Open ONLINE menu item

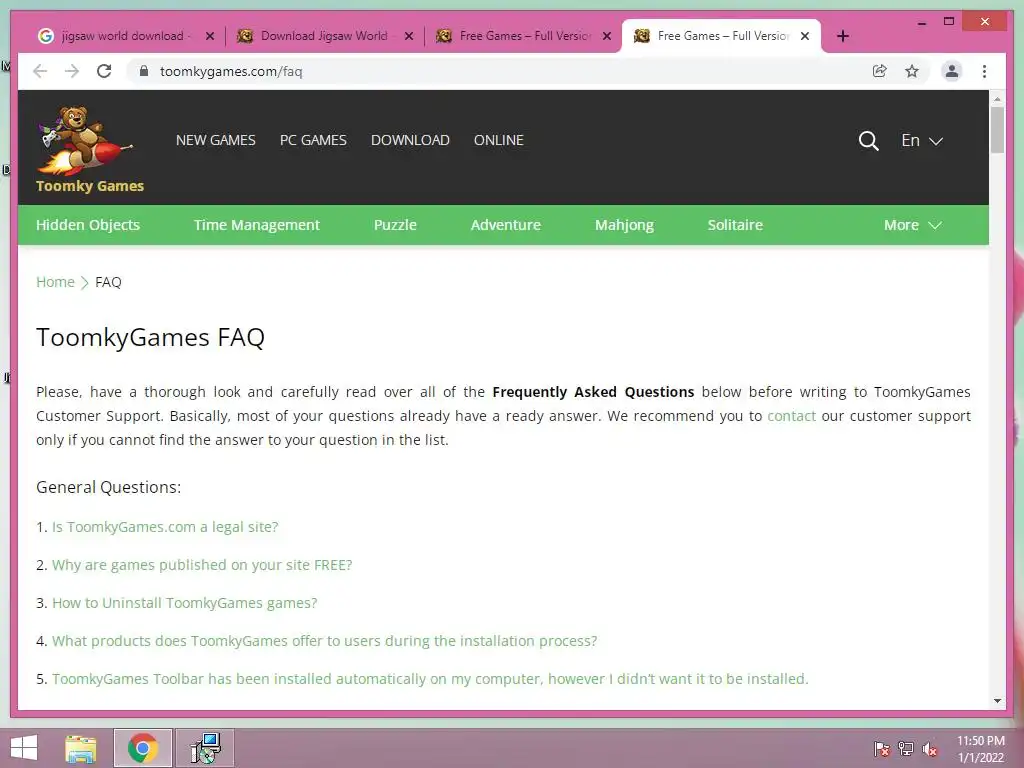point(498,140)
